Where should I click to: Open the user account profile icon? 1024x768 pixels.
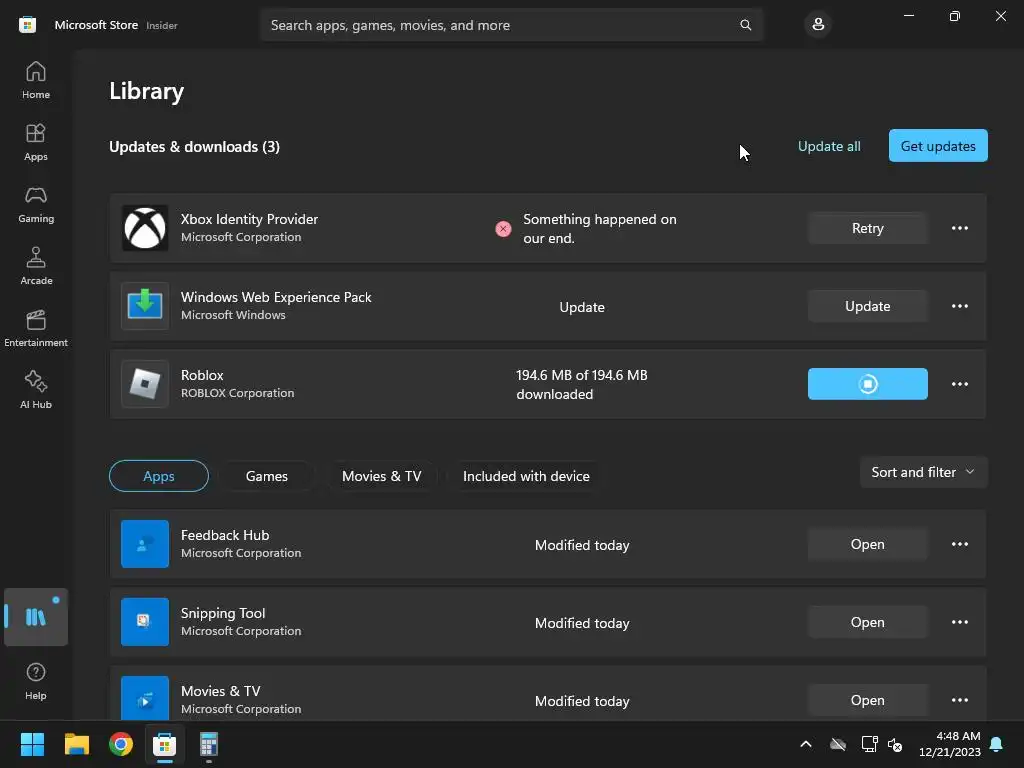coord(818,25)
